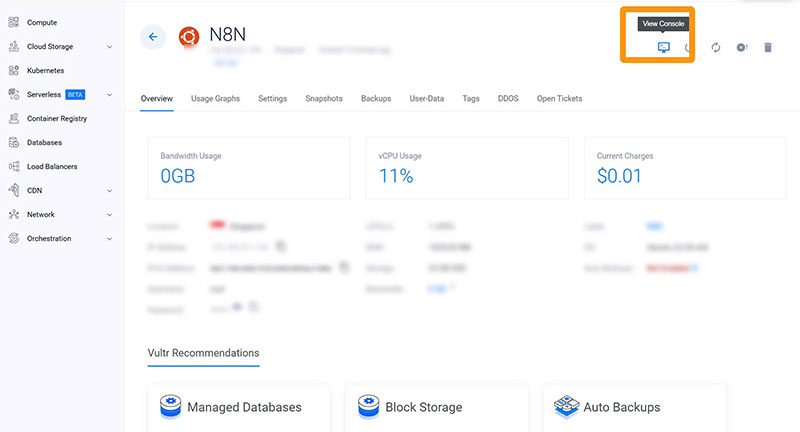Image resolution: width=800 pixels, height=432 pixels.
Task: Open the View Console icon
Action: tap(663, 48)
